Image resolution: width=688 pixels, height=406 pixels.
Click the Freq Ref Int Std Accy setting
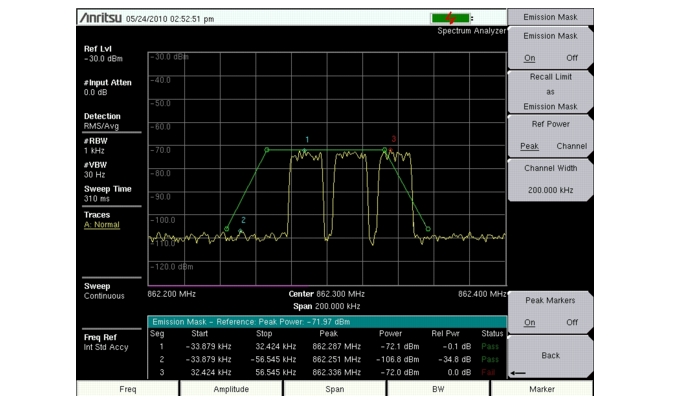(106, 342)
